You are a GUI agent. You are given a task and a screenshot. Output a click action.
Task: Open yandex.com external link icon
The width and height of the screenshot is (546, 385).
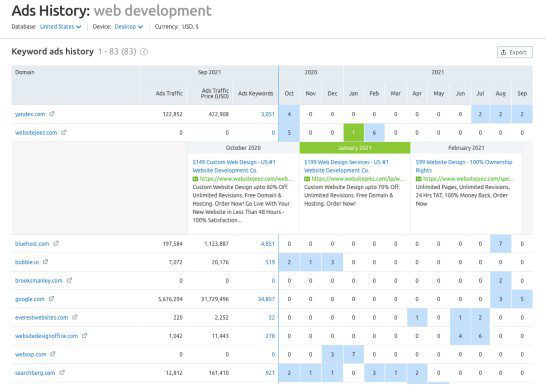click(52, 114)
